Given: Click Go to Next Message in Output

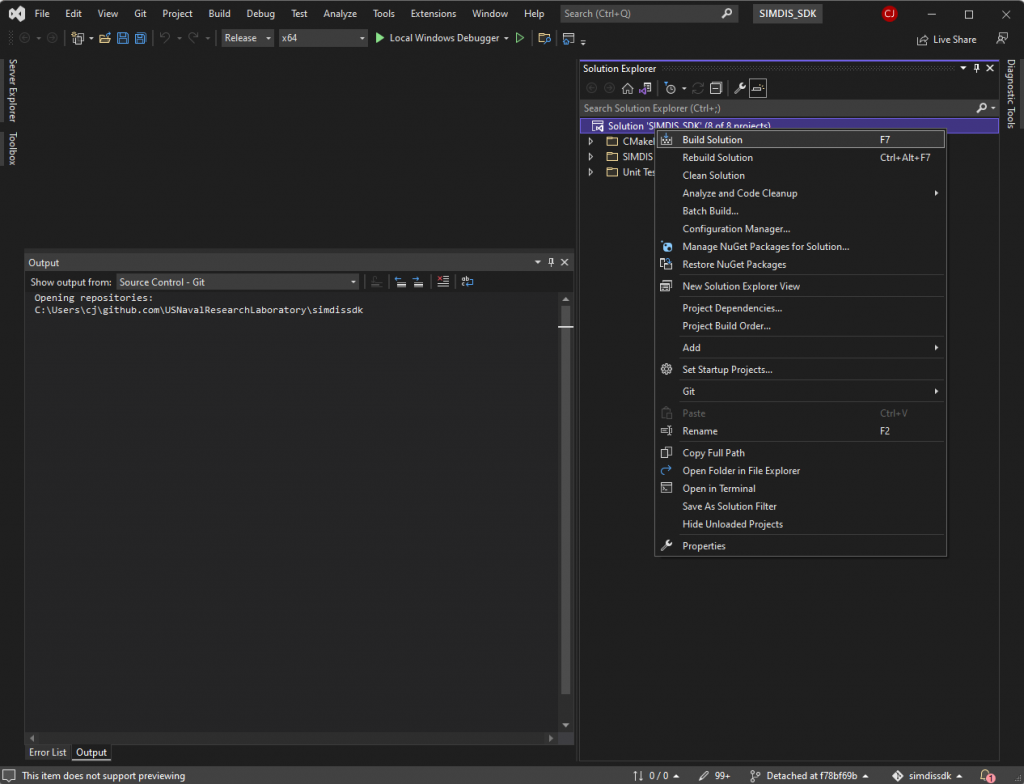Looking at the screenshot, I should pyautogui.click(x=418, y=282).
